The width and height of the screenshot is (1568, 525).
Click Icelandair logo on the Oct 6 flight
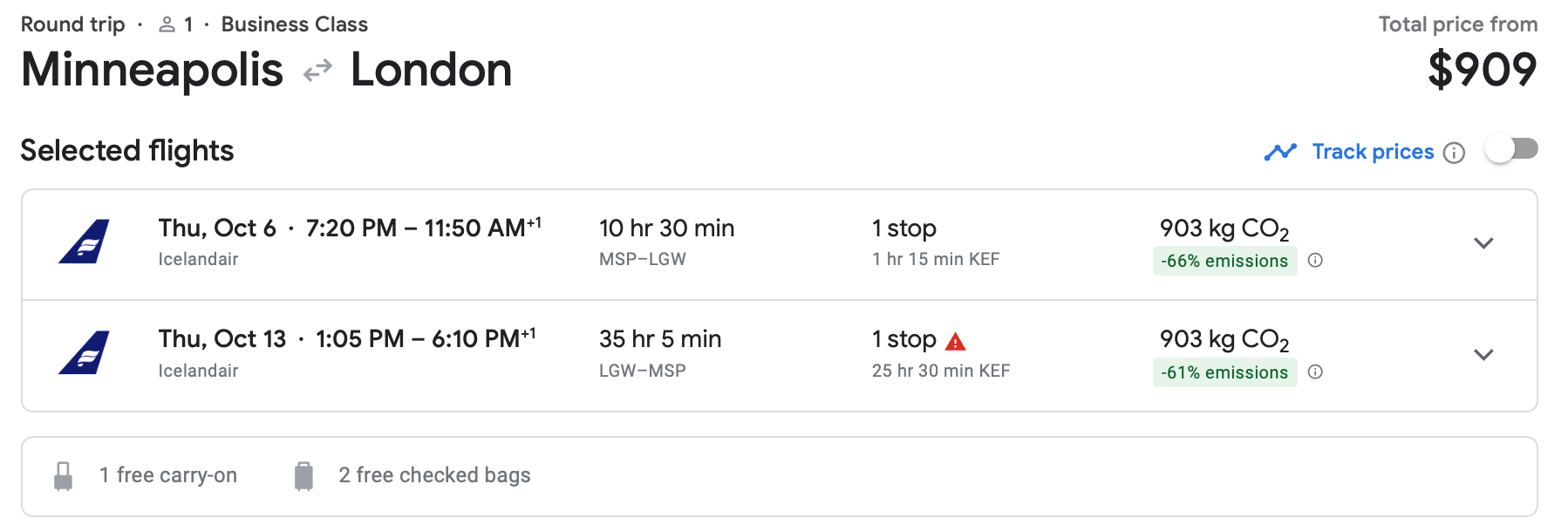click(84, 242)
